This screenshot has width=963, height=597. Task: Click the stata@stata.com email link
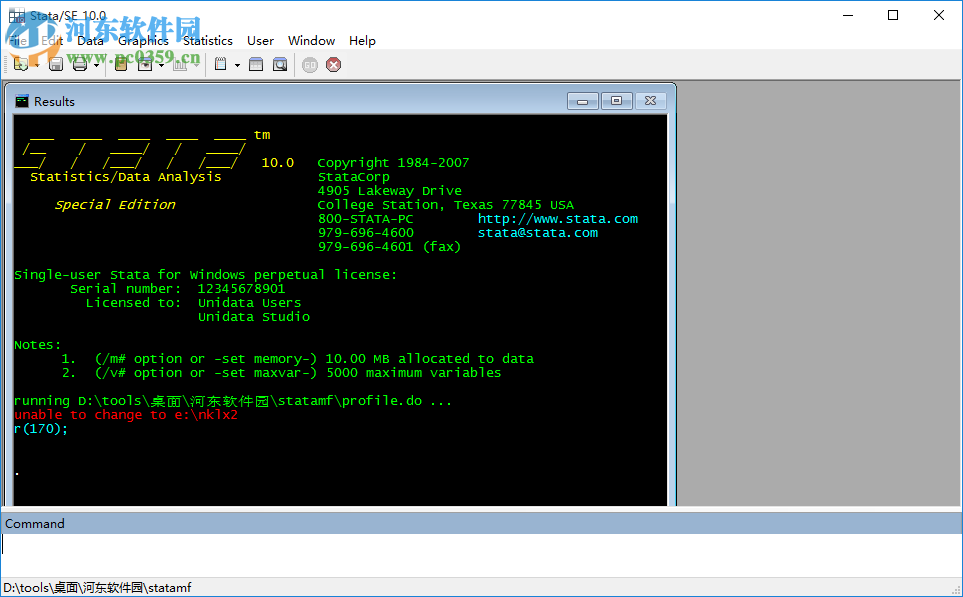point(537,232)
